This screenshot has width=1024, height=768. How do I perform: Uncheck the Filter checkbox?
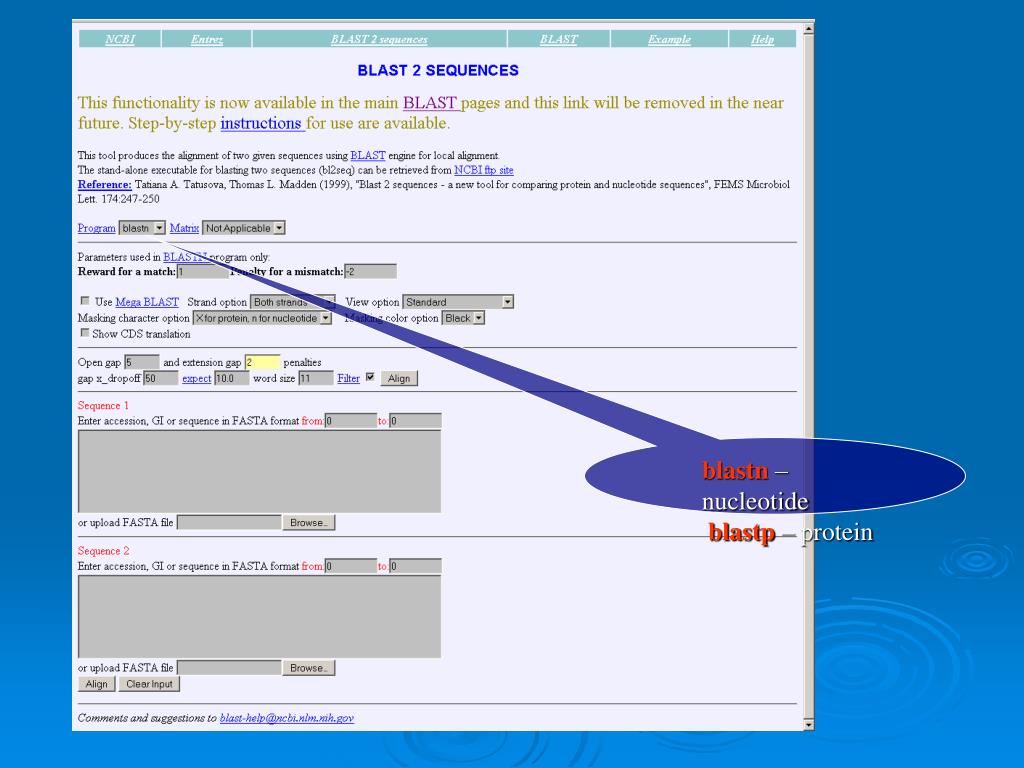(370, 377)
